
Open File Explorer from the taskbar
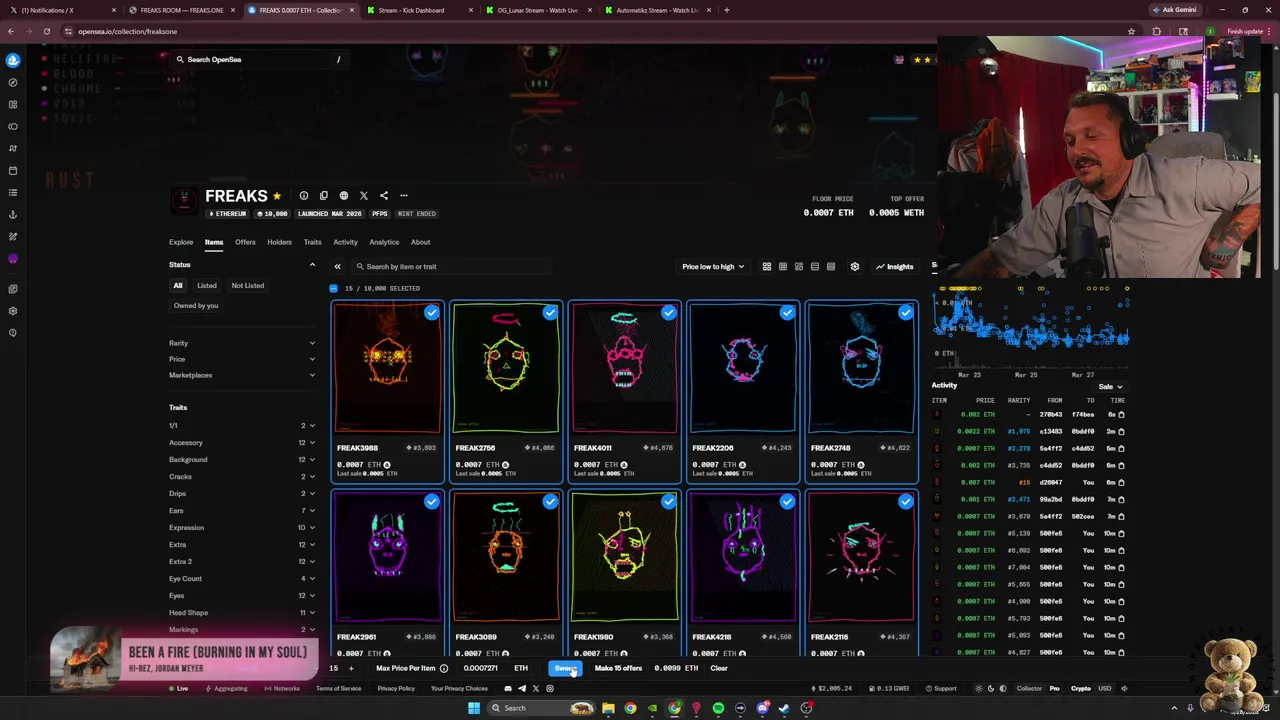pos(608,708)
